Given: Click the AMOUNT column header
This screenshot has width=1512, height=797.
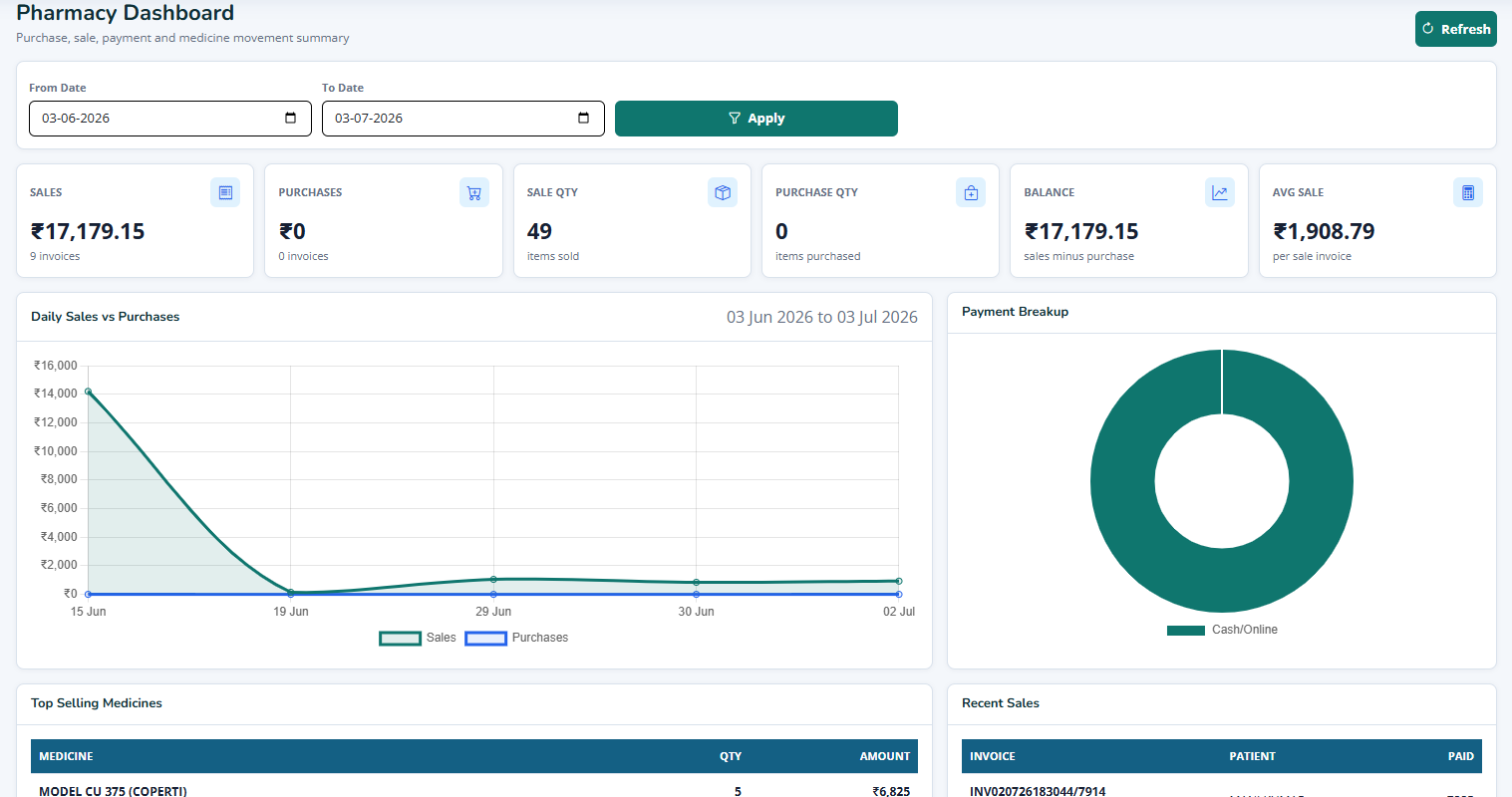Looking at the screenshot, I should (x=885, y=756).
